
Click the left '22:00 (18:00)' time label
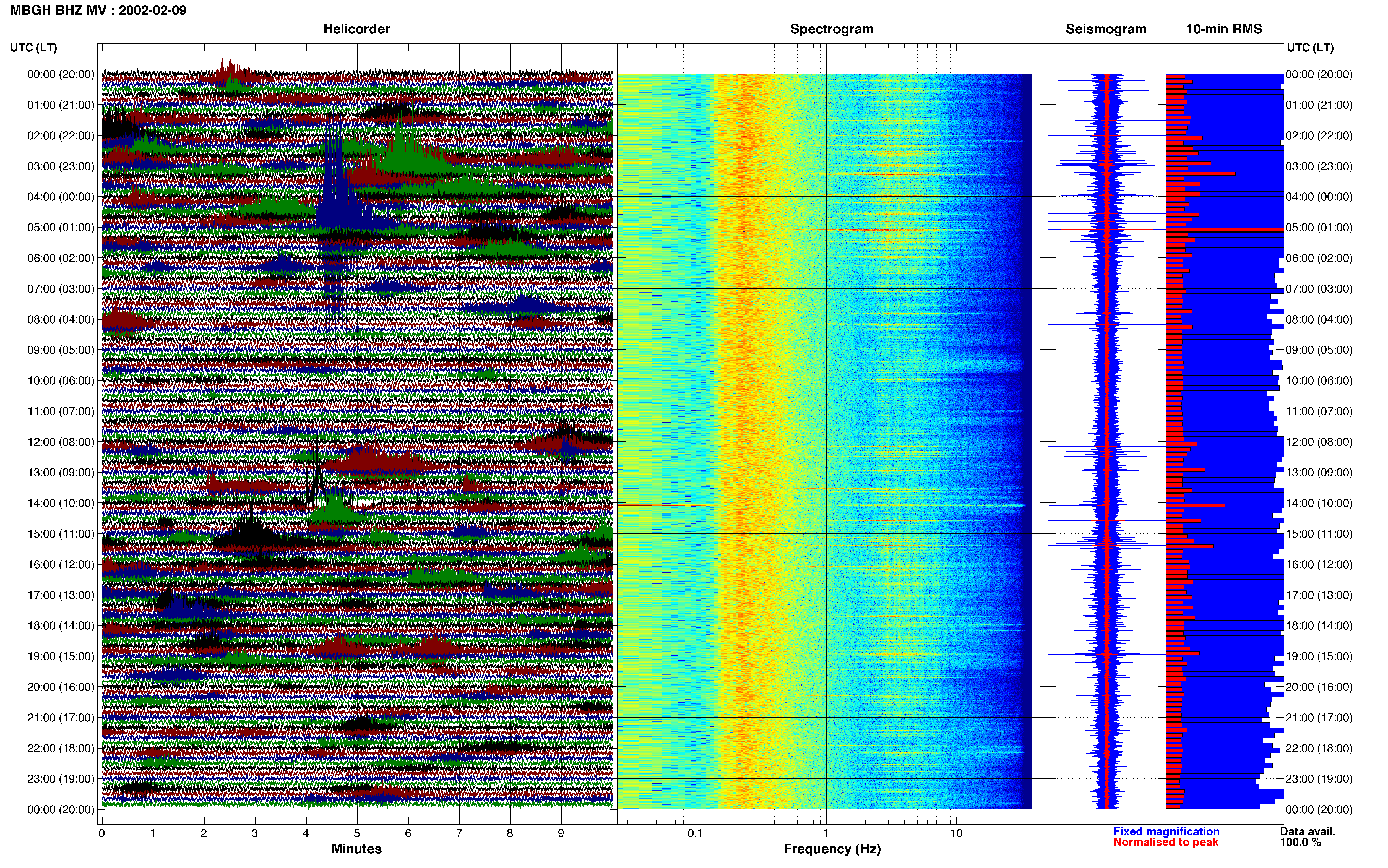tap(61, 748)
